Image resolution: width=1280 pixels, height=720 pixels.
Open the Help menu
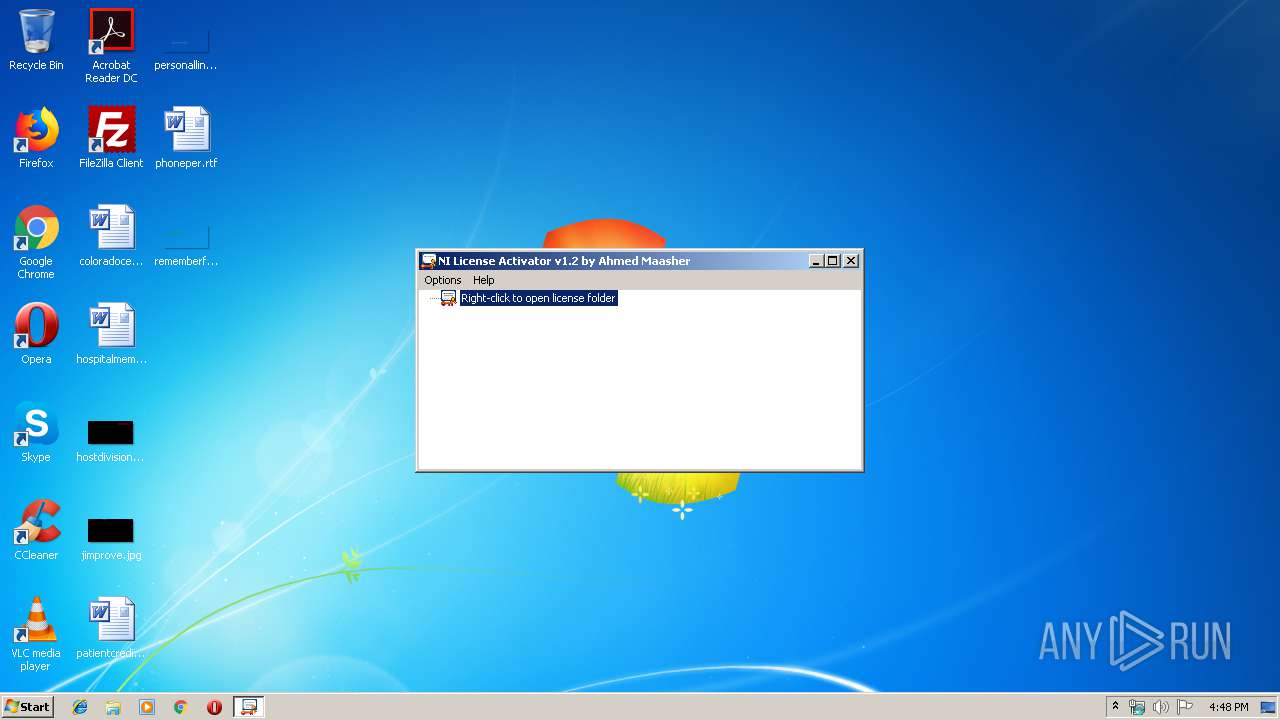pyautogui.click(x=484, y=280)
